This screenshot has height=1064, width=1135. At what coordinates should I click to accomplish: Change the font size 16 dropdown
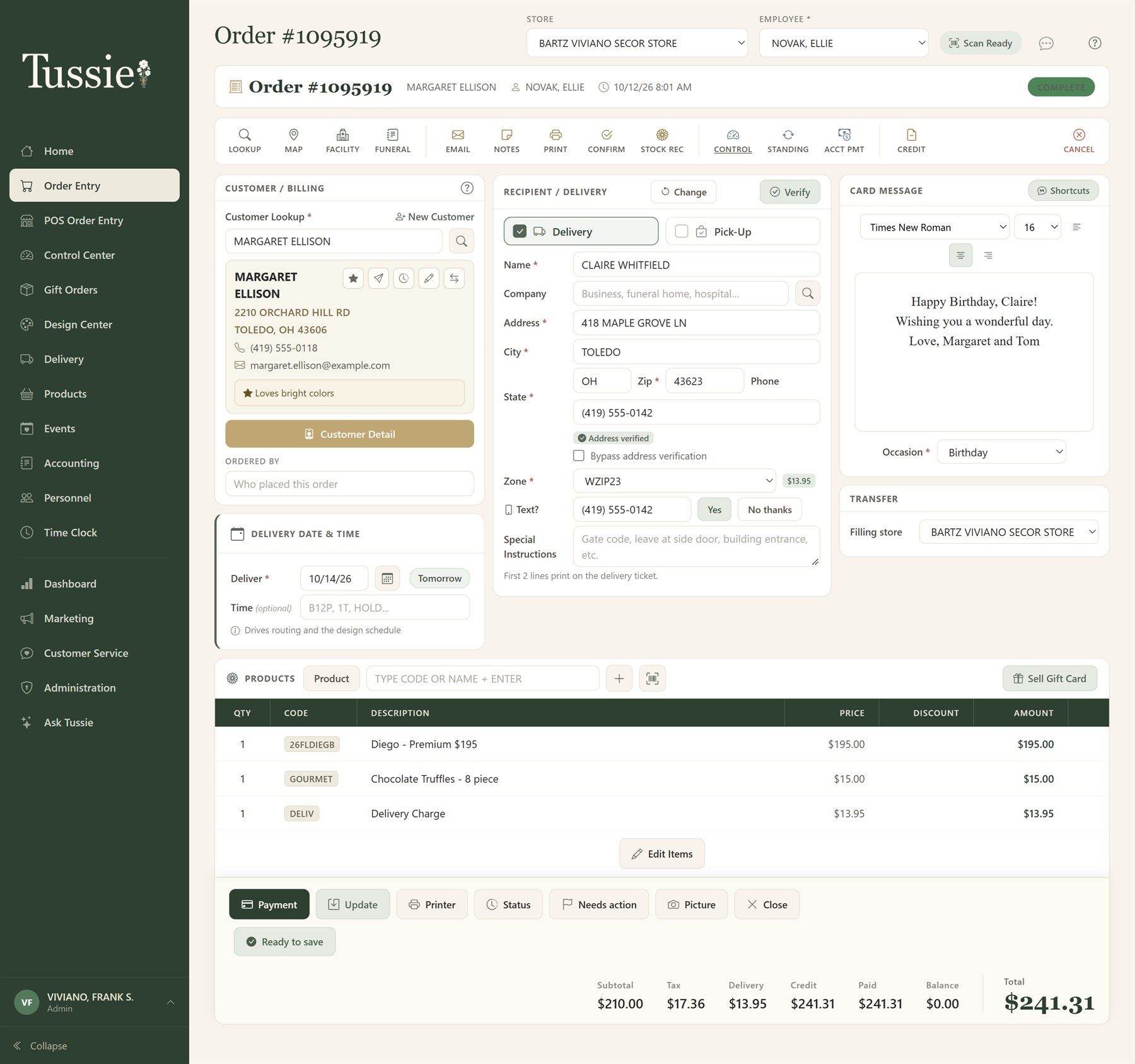[1037, 228]
